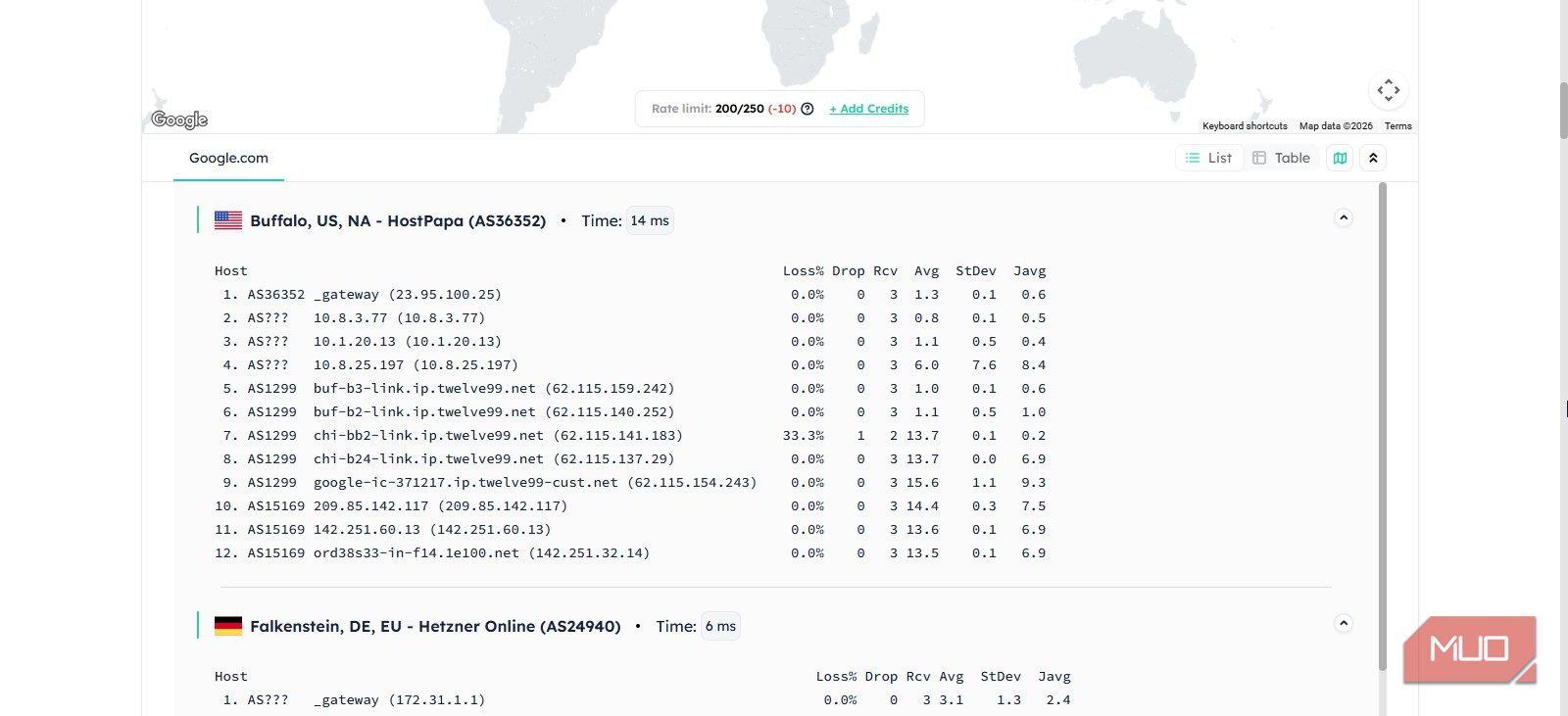Viewport: 1568px width, 716px height.
Task: Select chi-bb2-link.ip.twelve99.net hop row
Action: point(630,436)
